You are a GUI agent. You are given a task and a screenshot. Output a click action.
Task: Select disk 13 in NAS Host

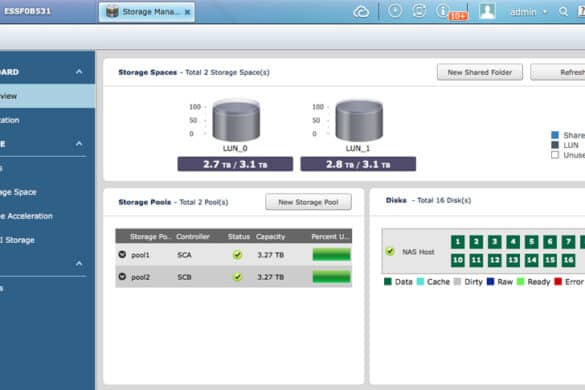coord(513,260)
